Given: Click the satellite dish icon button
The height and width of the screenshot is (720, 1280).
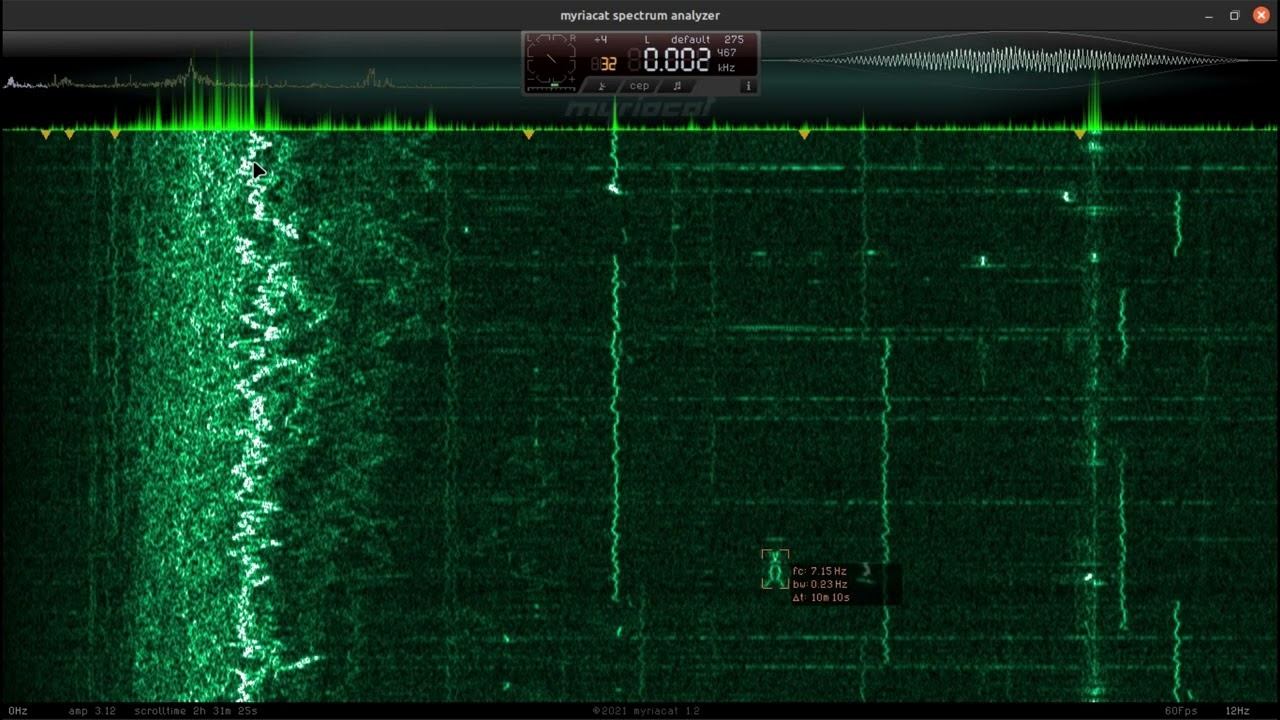Looking at the screenshot, I should (601, 86).
